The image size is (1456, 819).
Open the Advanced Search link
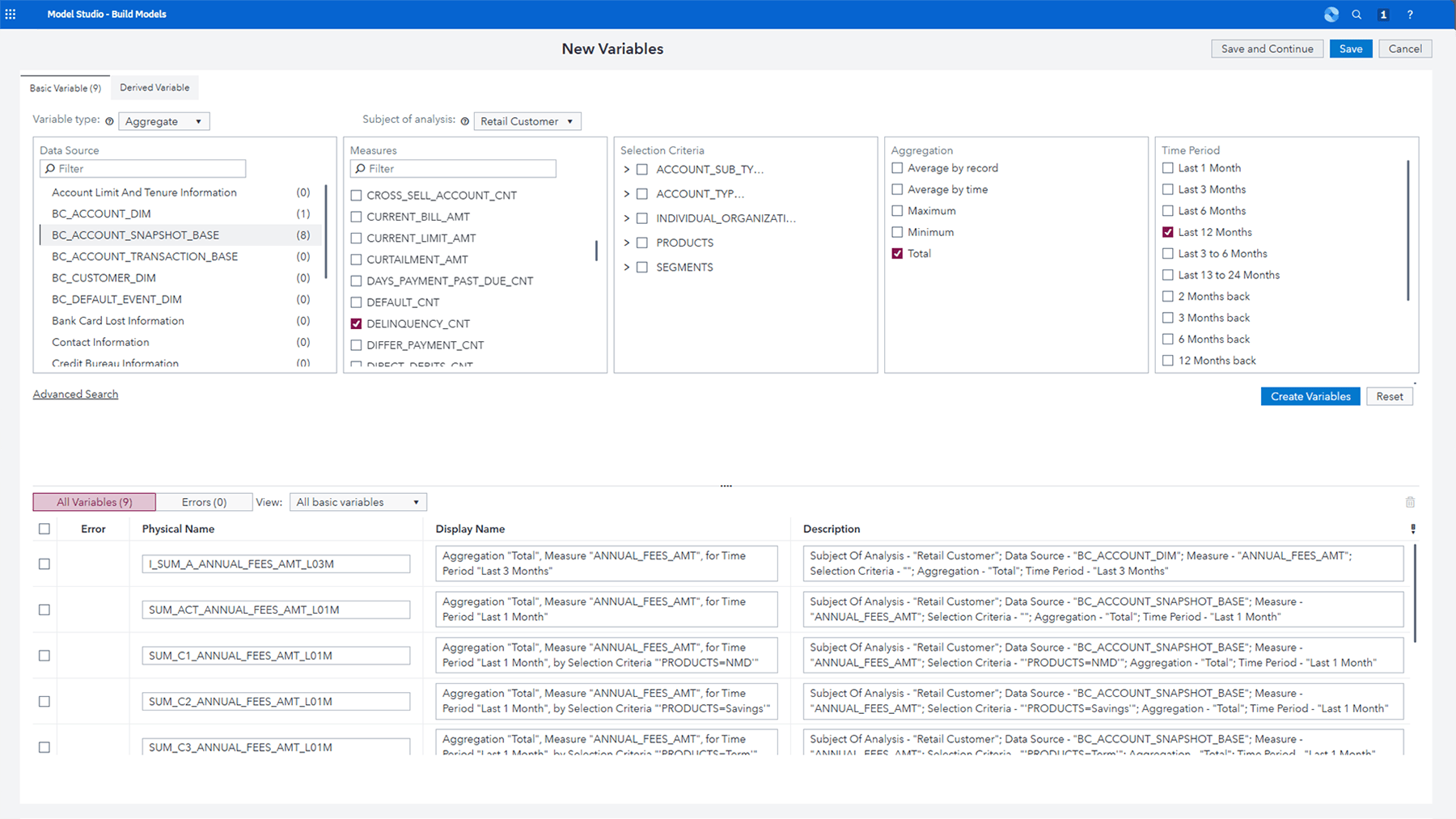point(75,394)
